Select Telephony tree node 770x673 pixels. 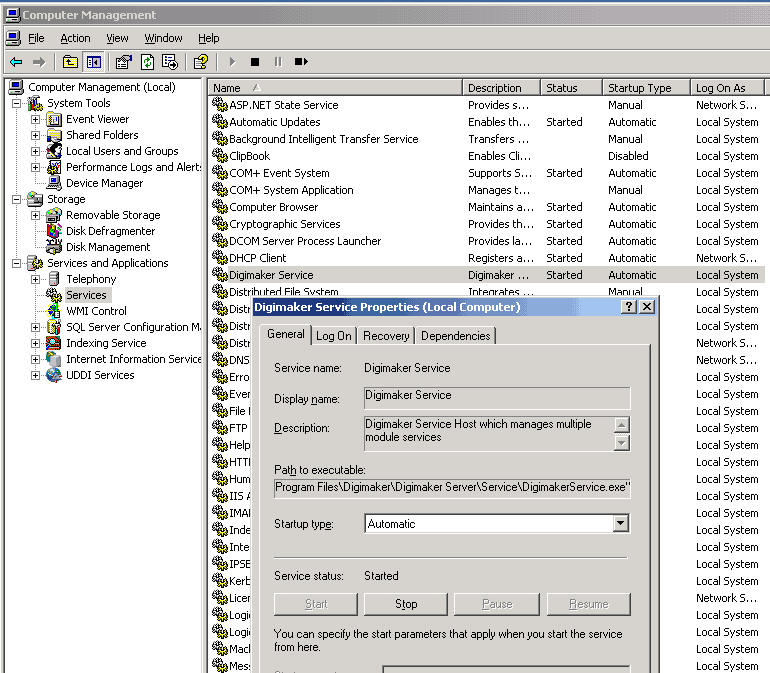coord(91,279)
